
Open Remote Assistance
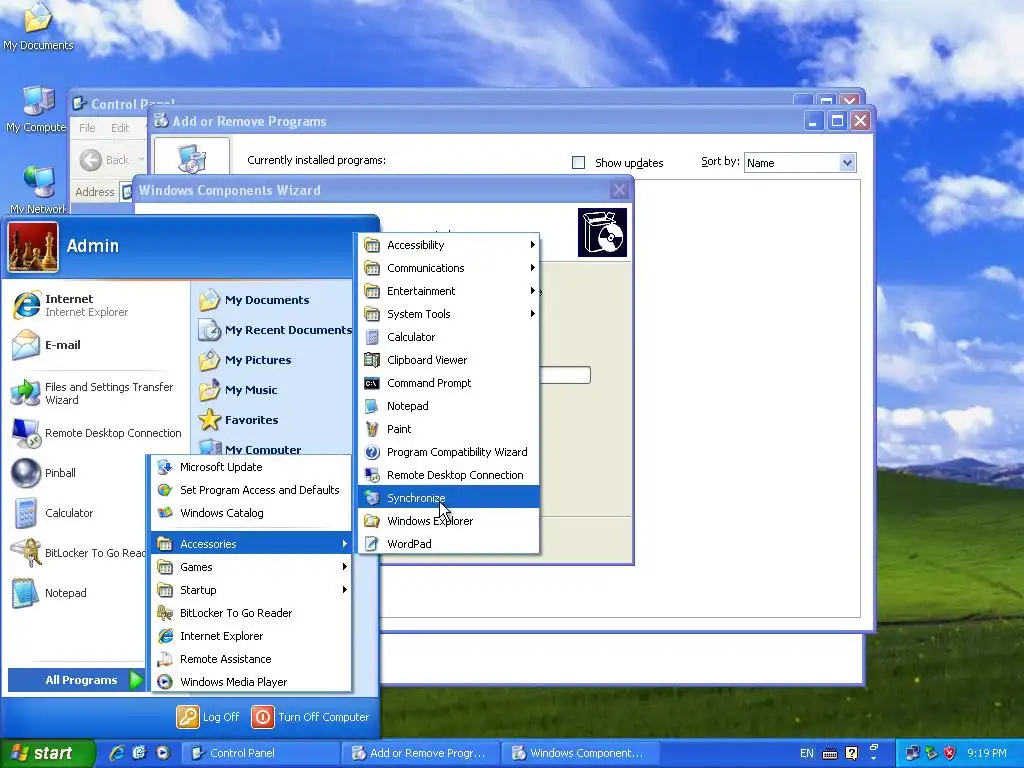(251, 659)
